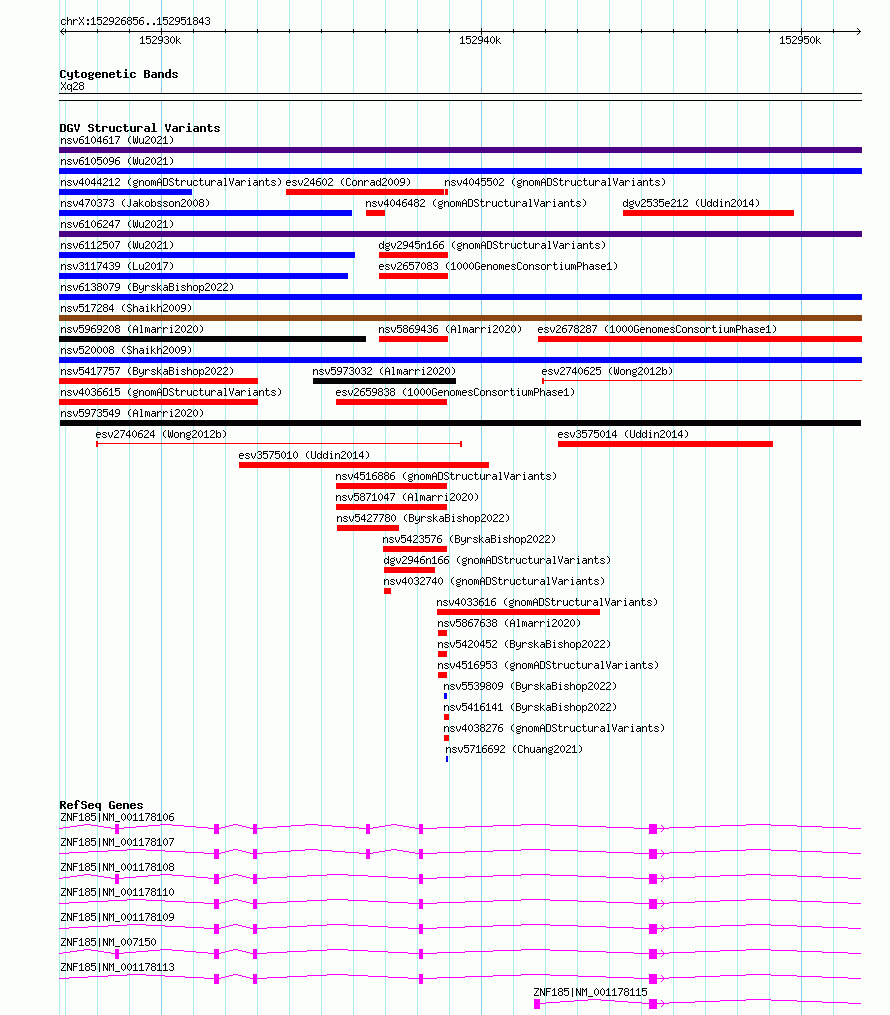Select the nsv6105096 (Wu2021) blue variant bar
890x1015 pixels.
pyautogui.click(x=460, y=171)
